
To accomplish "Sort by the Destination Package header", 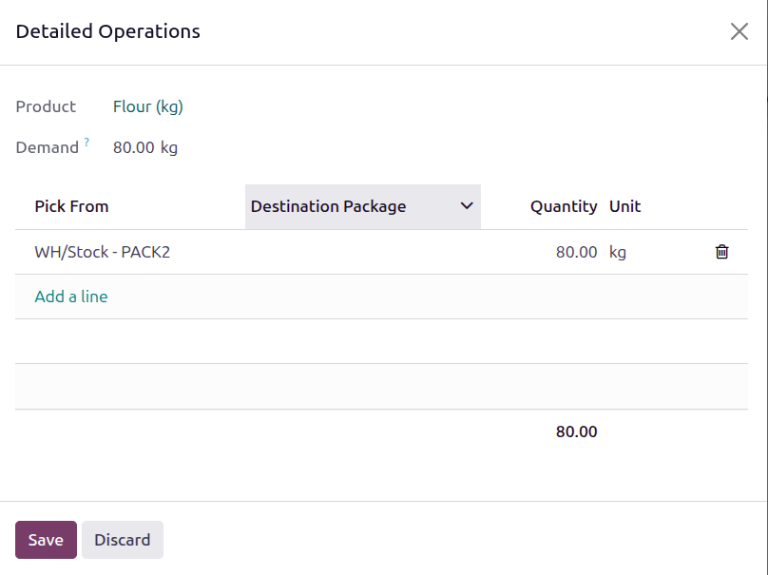I will click(x=328, y=206).
